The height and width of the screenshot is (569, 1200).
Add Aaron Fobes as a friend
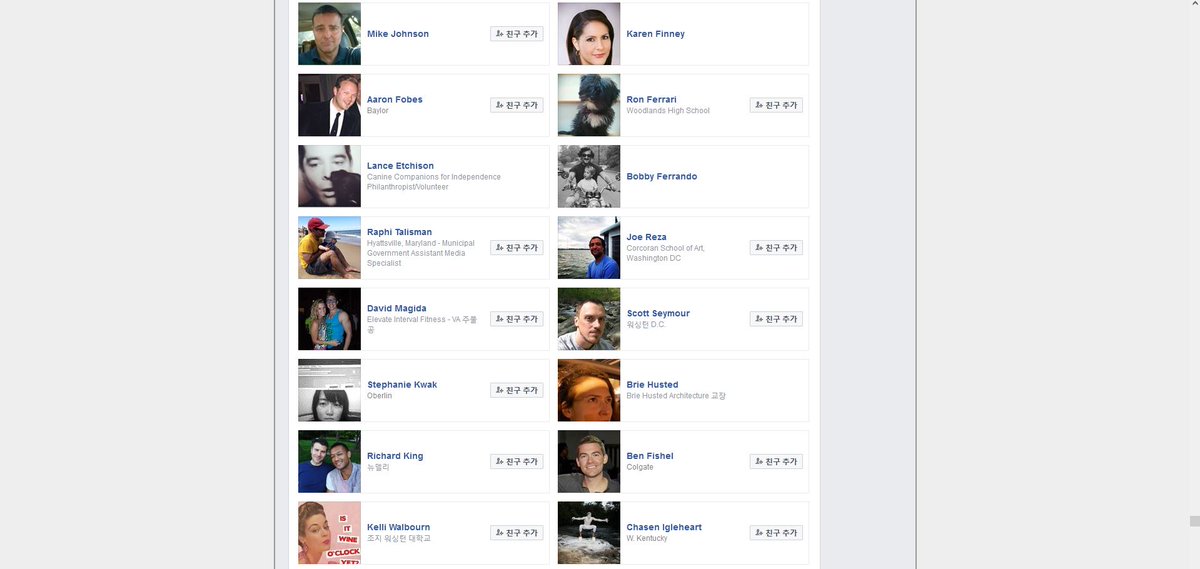click(517, 105)
